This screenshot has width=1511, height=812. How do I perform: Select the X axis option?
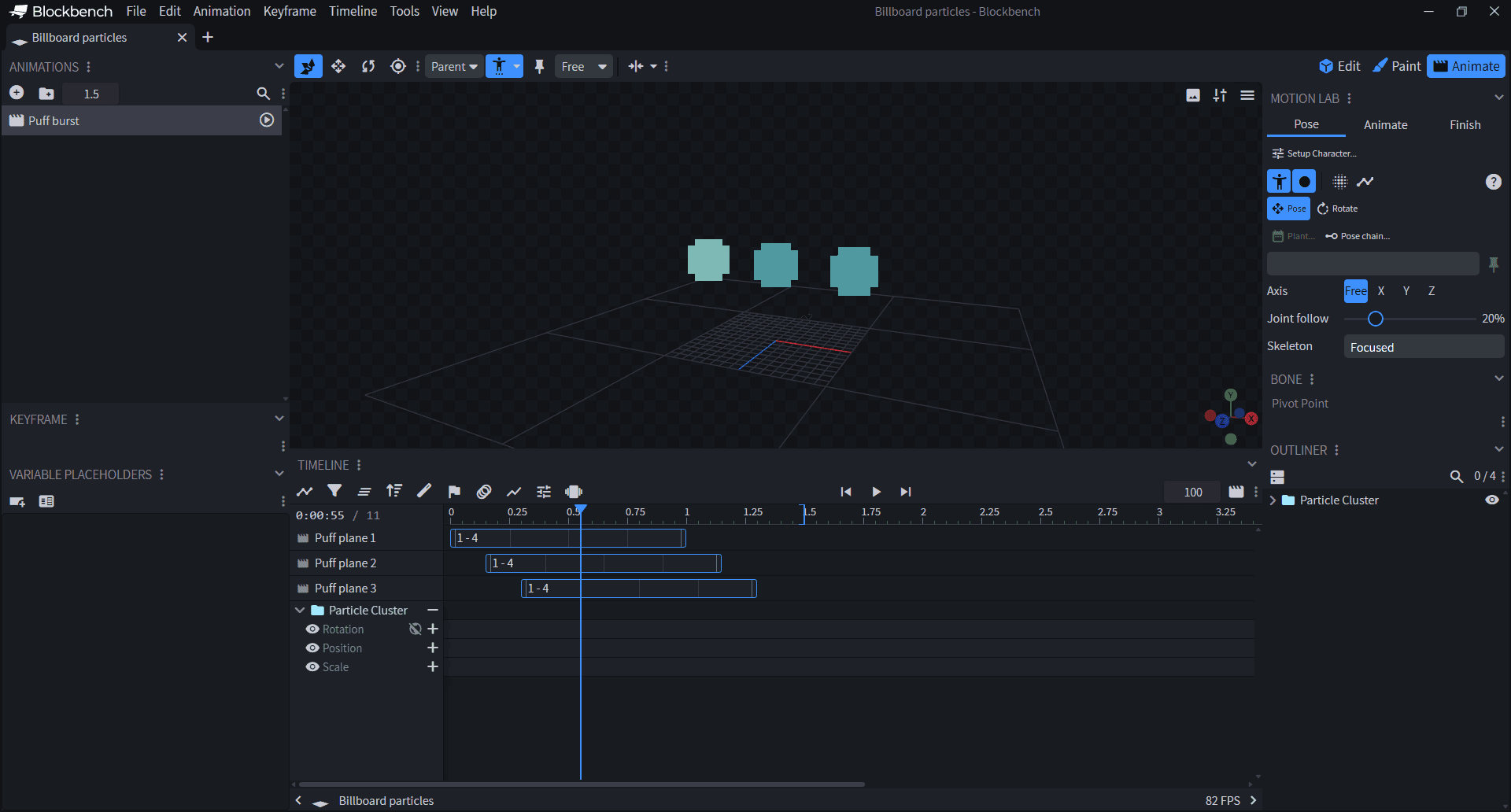click(1381, 291)
